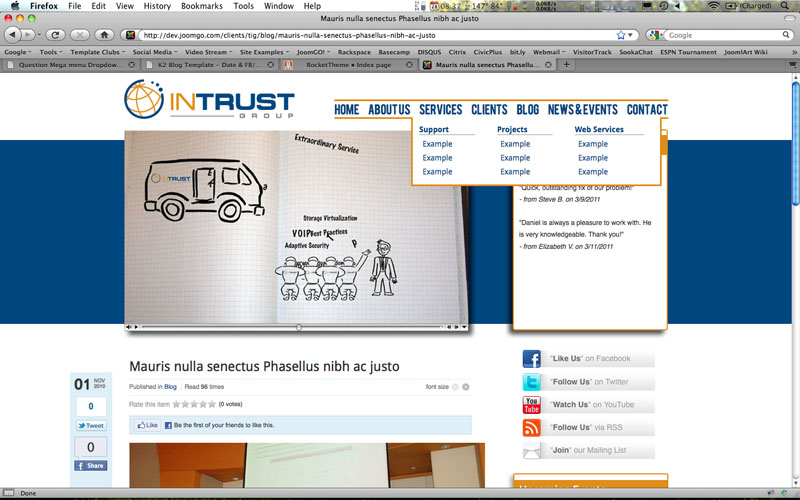Click the Apple menu icon
The height and width of the screenshot is (500, 800).
pyautogui.click(x=15, y=6)
